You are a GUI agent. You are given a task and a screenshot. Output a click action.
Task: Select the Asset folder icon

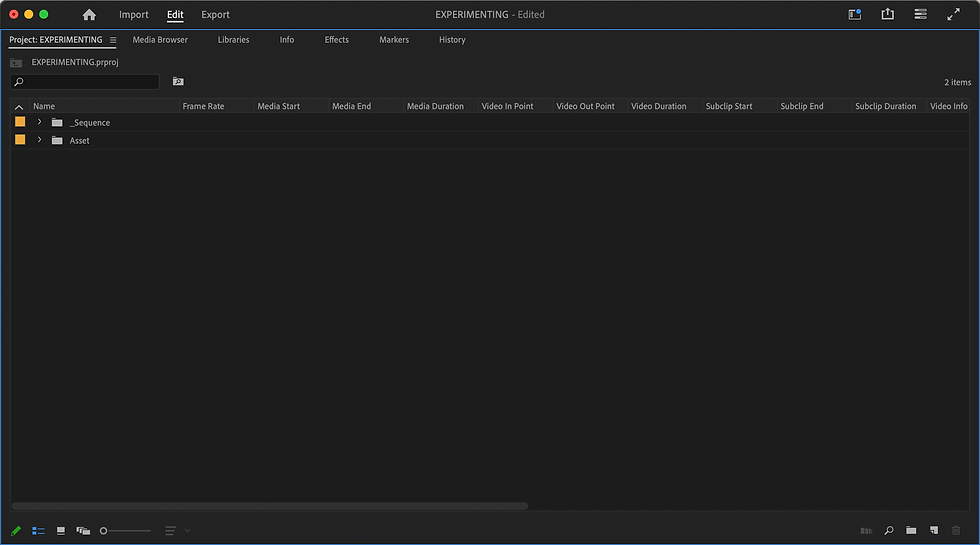[x=57, y=141]
